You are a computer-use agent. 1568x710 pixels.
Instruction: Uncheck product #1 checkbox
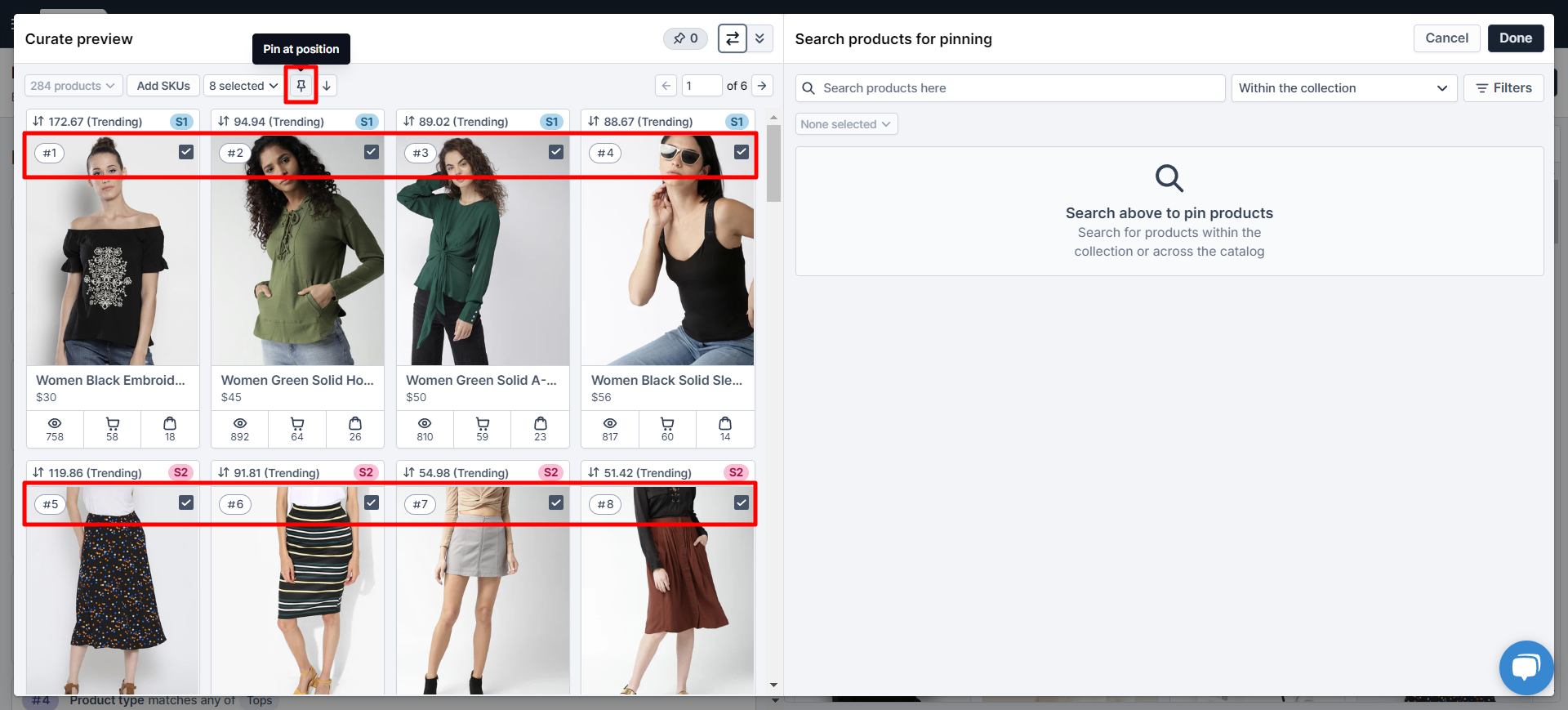point(186,152)
